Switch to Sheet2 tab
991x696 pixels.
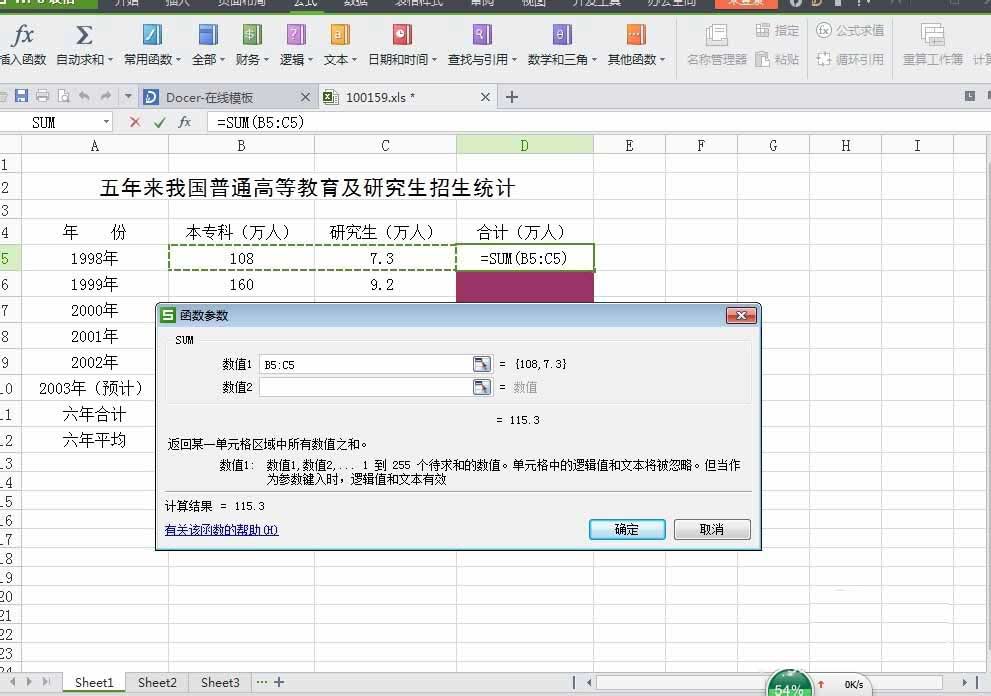(157, 682)
